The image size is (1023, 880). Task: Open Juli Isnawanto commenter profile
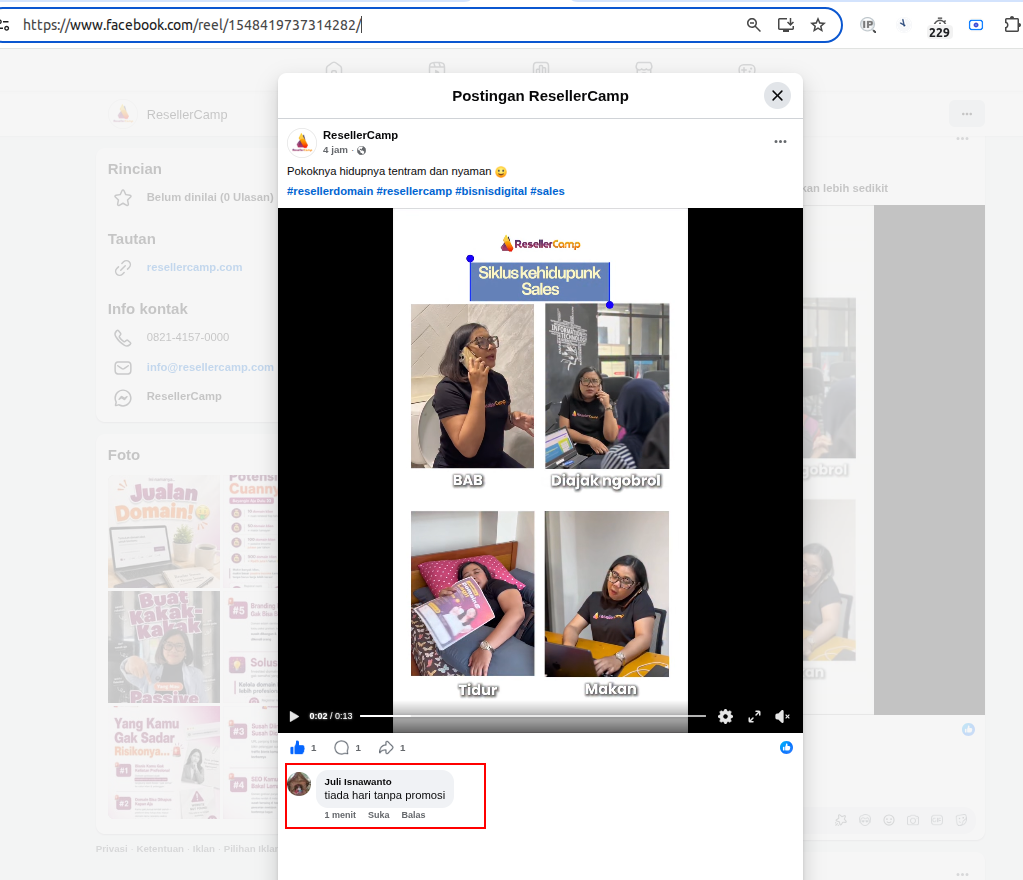point(358,781)
